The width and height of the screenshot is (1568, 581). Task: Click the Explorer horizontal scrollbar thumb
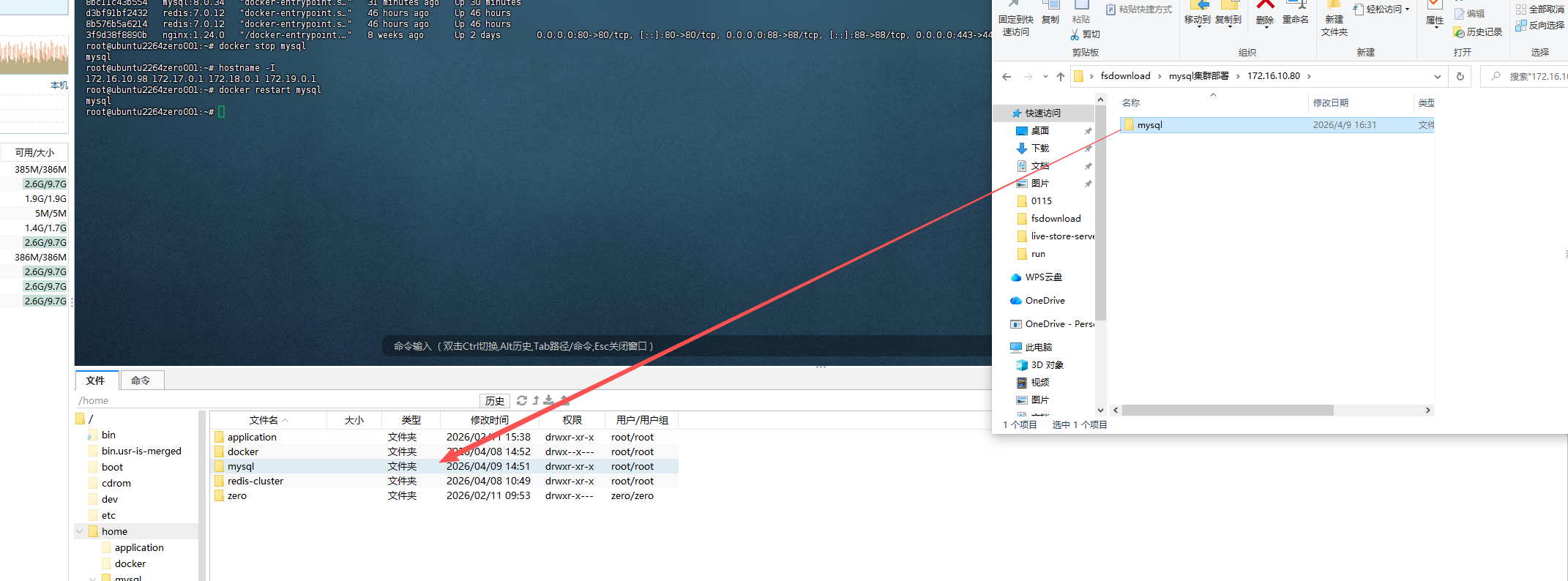pyautogui.click(x=1228, y=411)
